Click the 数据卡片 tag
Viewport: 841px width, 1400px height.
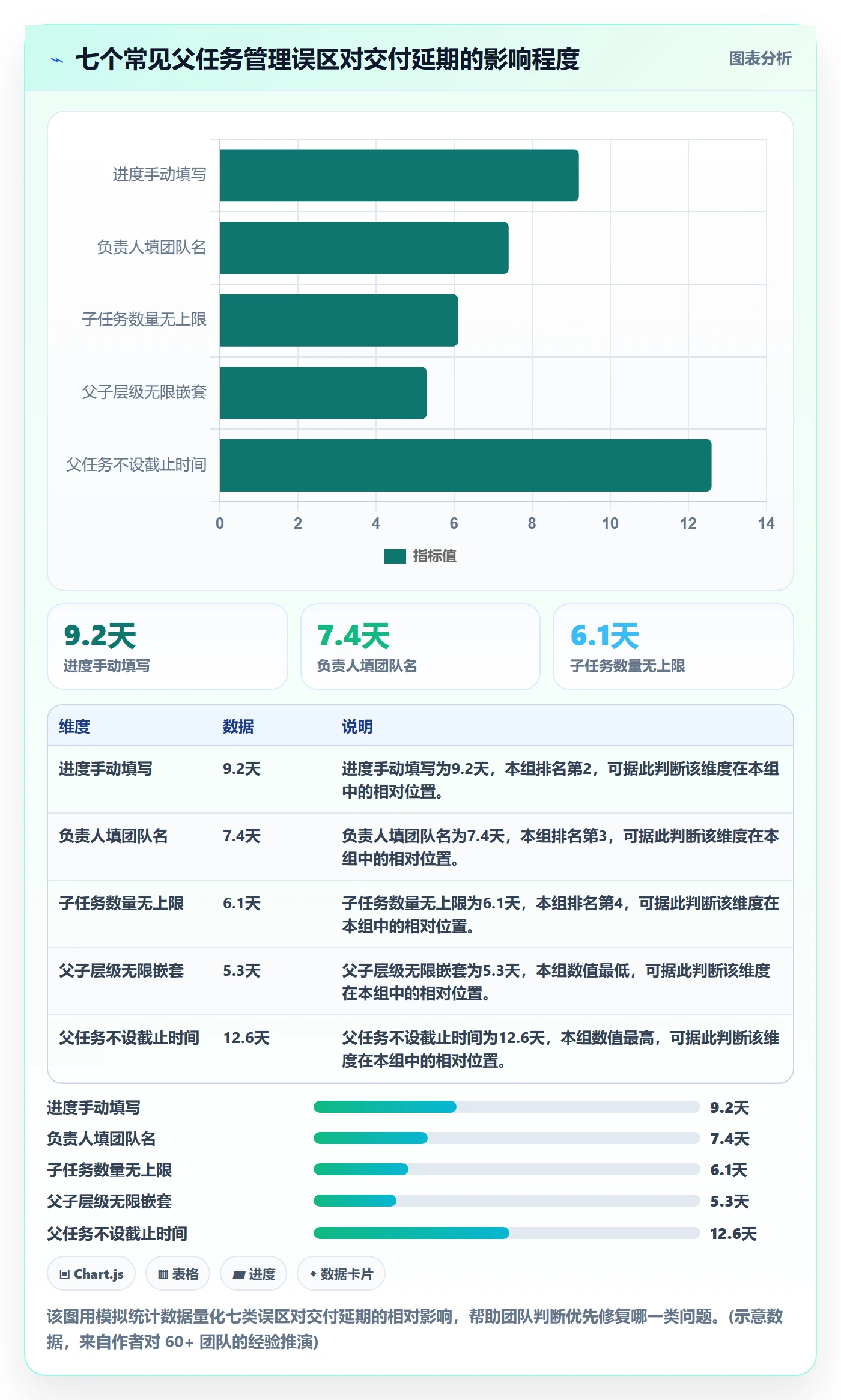coord(341,1274)
